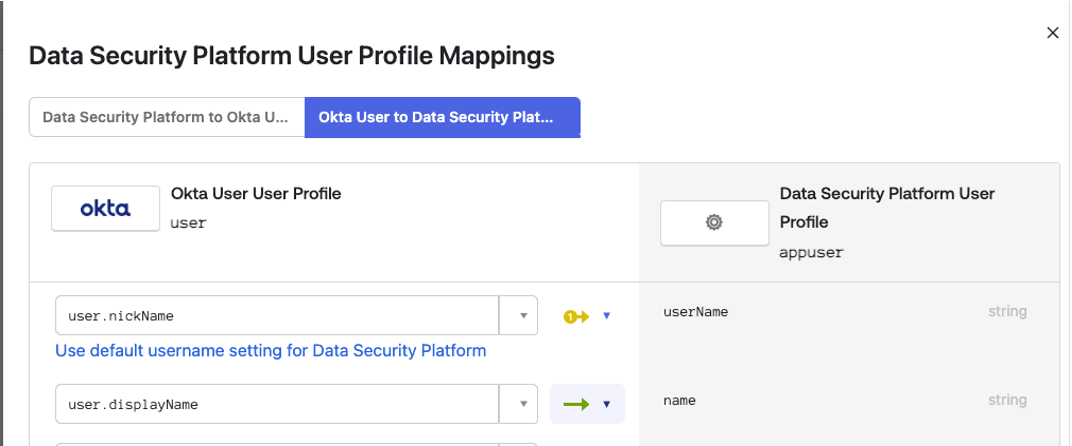The image size is (1072, 446).
Task: Click the yellow apply-on-create arrow icon
Action: 576,317
